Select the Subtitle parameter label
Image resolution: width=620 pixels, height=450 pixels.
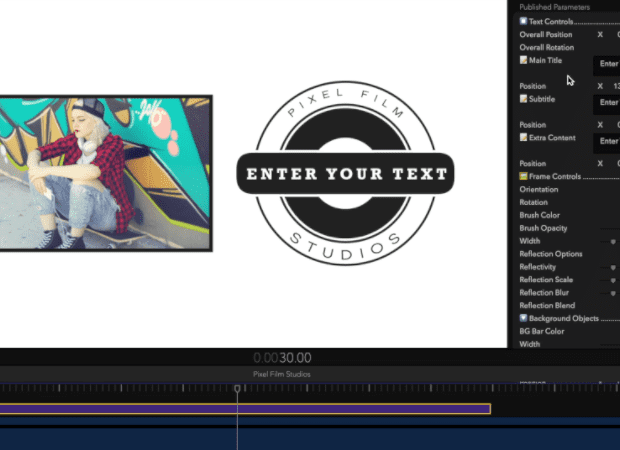(x=542, y=99)
